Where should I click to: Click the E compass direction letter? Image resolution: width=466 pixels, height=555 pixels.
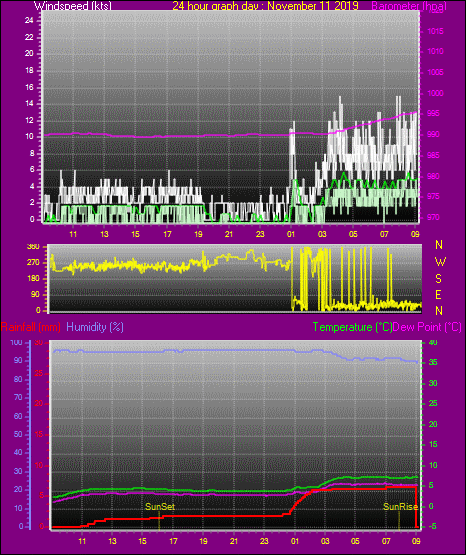[438, 294]
